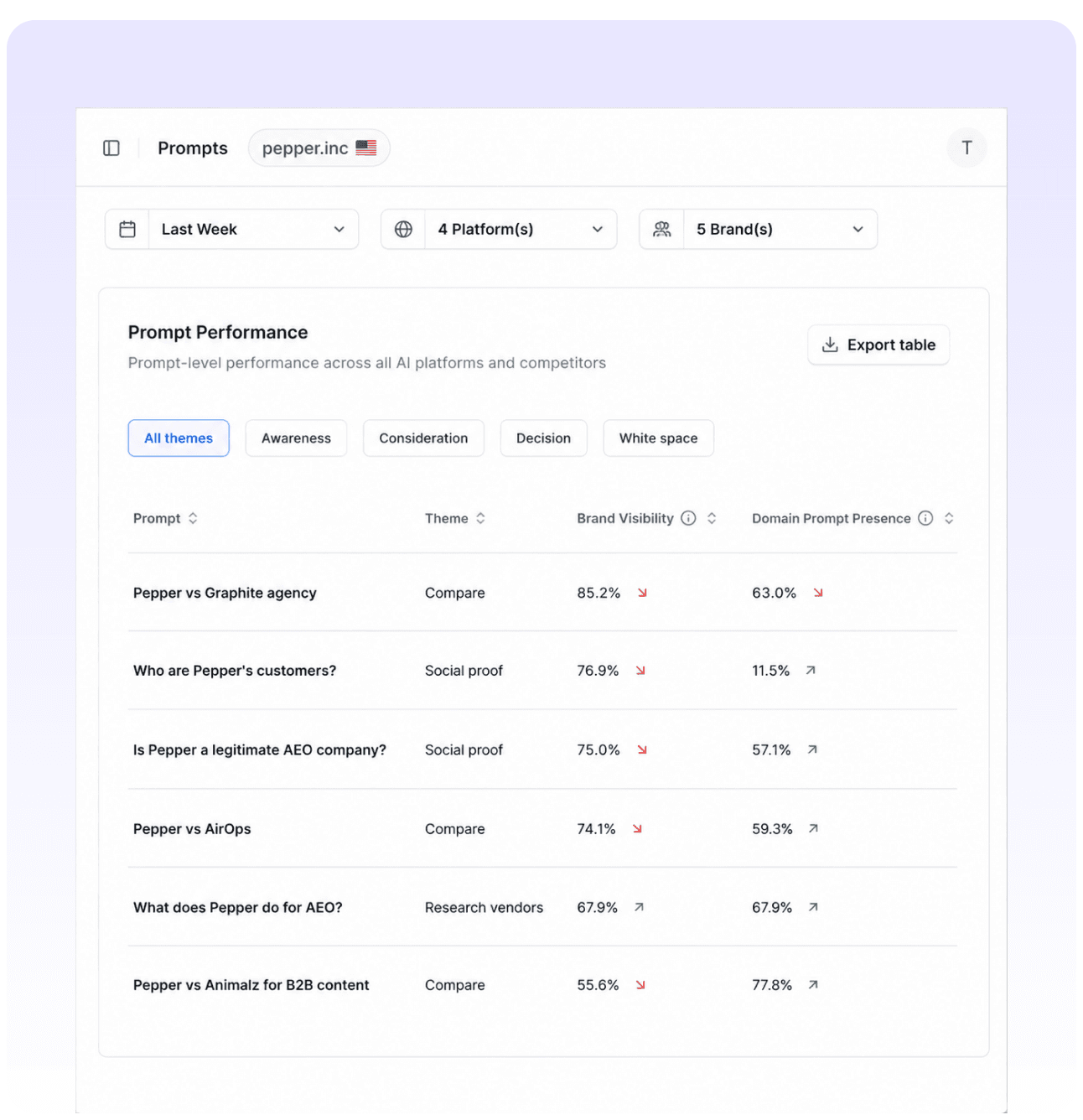Sort by Prompt column arrows
The width and height of the screenshot is (1083, 1120).
(193, 518)
